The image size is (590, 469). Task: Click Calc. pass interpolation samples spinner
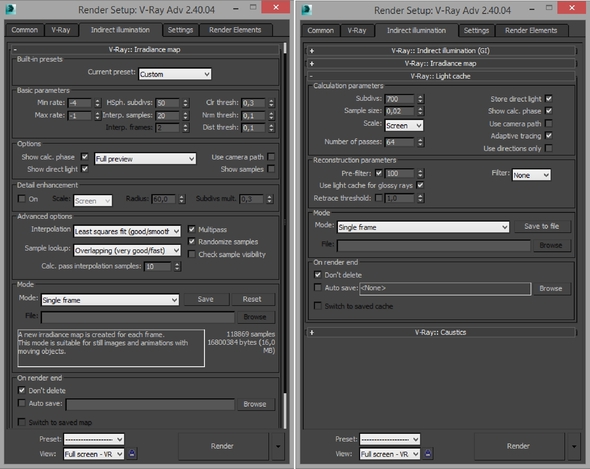pos(177,266)
